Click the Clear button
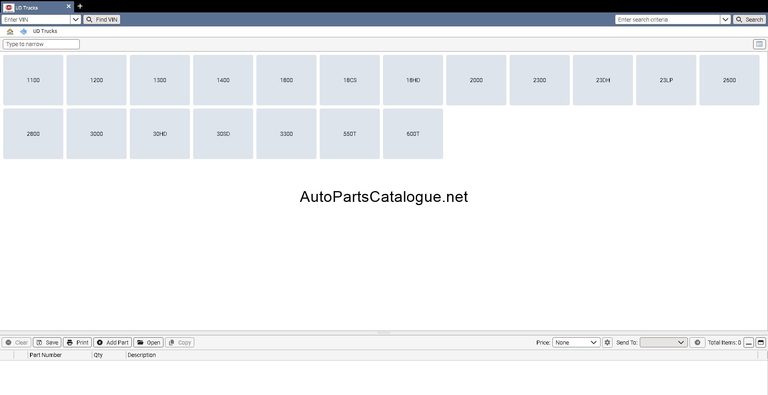The width and height of the screenshot is (768, 395). (16, 343)
